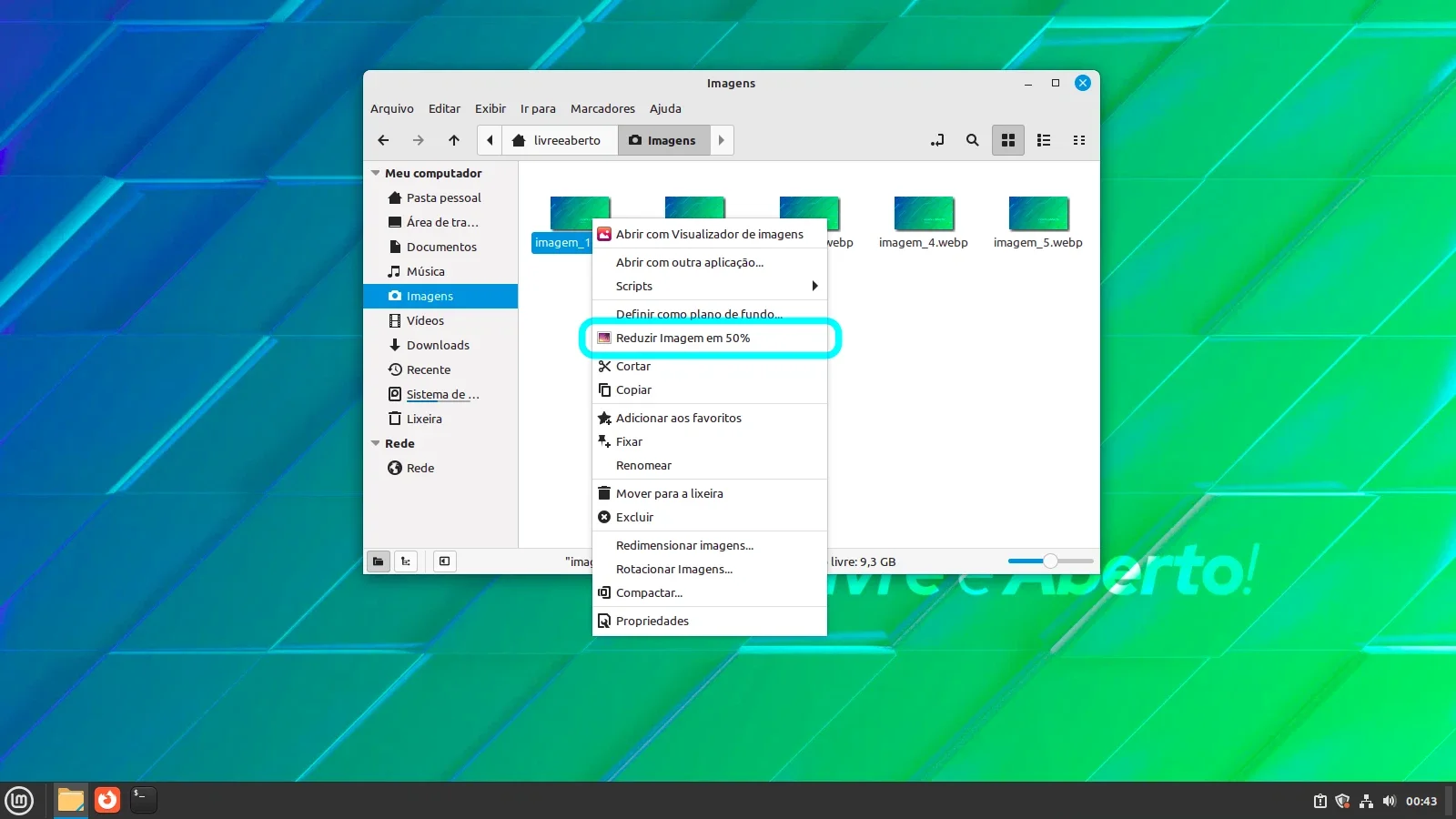Open Lixeira in the sidebar
Viewport: 1456px width, 819px height.
(440, 419)
